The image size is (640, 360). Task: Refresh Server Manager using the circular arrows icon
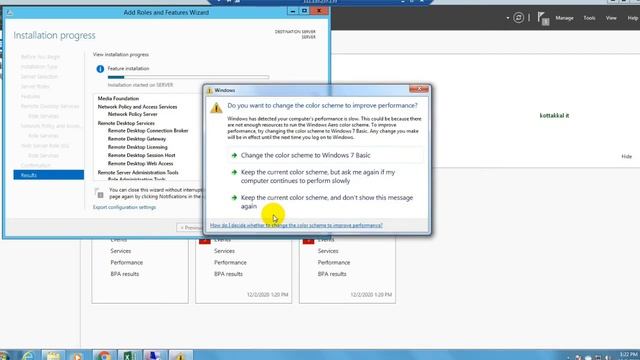pyautogui.click(x=518, y=18)
